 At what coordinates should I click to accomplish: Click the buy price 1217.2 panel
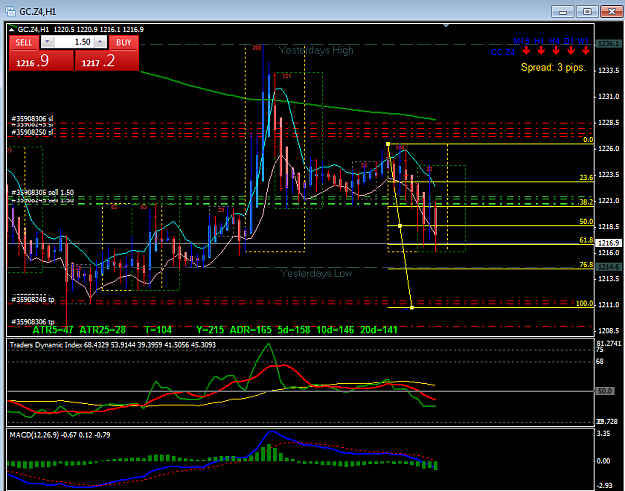pyautogui.click(x=107, y=61)
